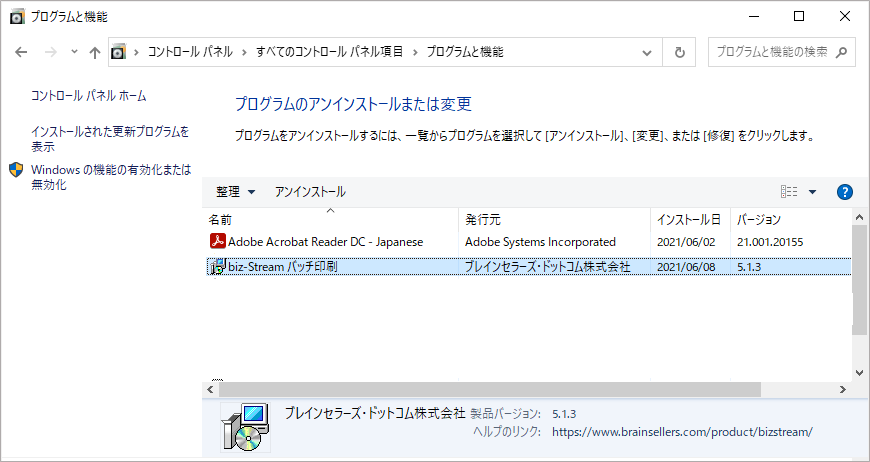The width and height of the screenshot is (870, 462).
Task: Click the address bar control panel icon
Action: click(x=118, y=52)
